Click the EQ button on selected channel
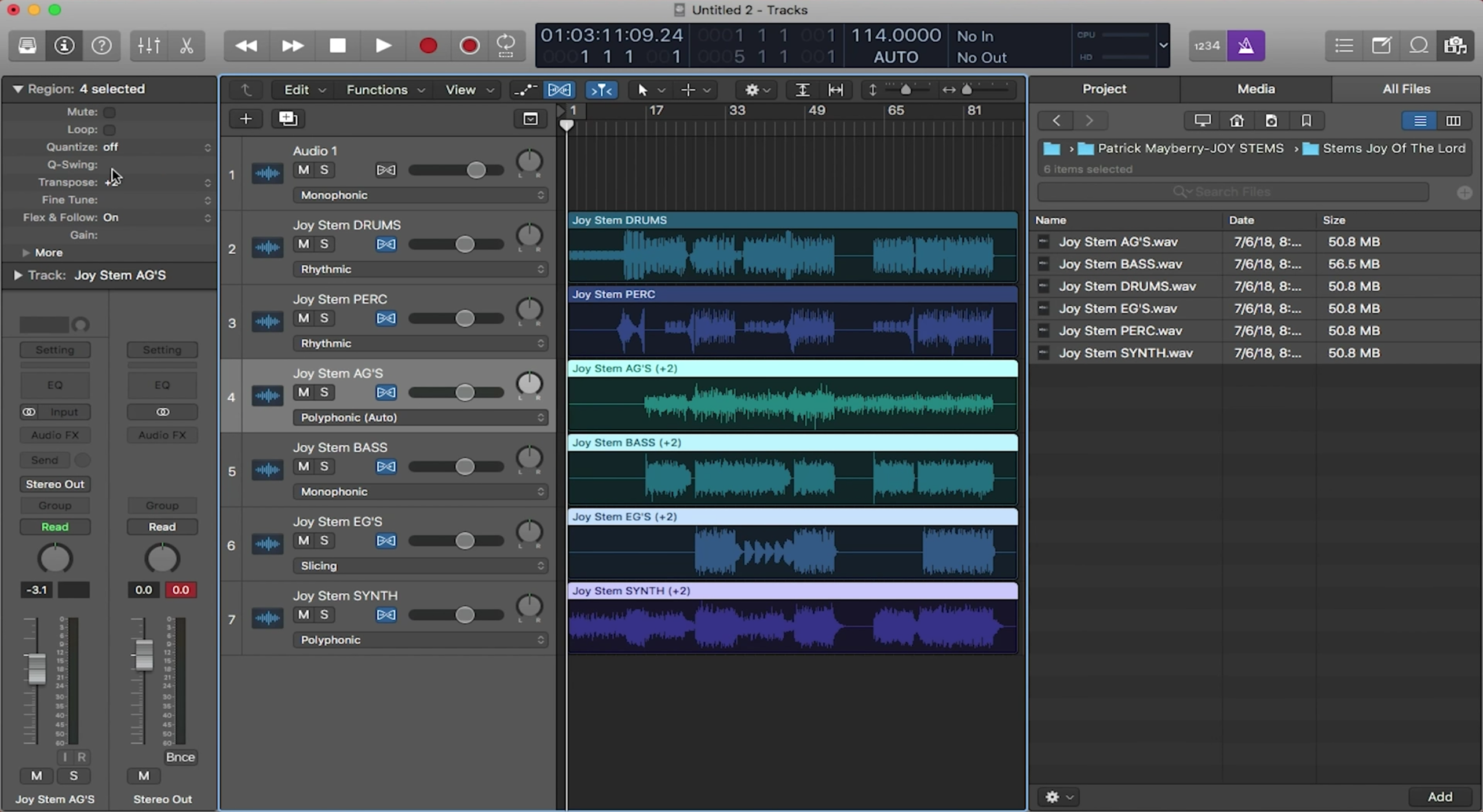Screen dimensions: 1483x812 pyautogui.click(x=54, y=384)
